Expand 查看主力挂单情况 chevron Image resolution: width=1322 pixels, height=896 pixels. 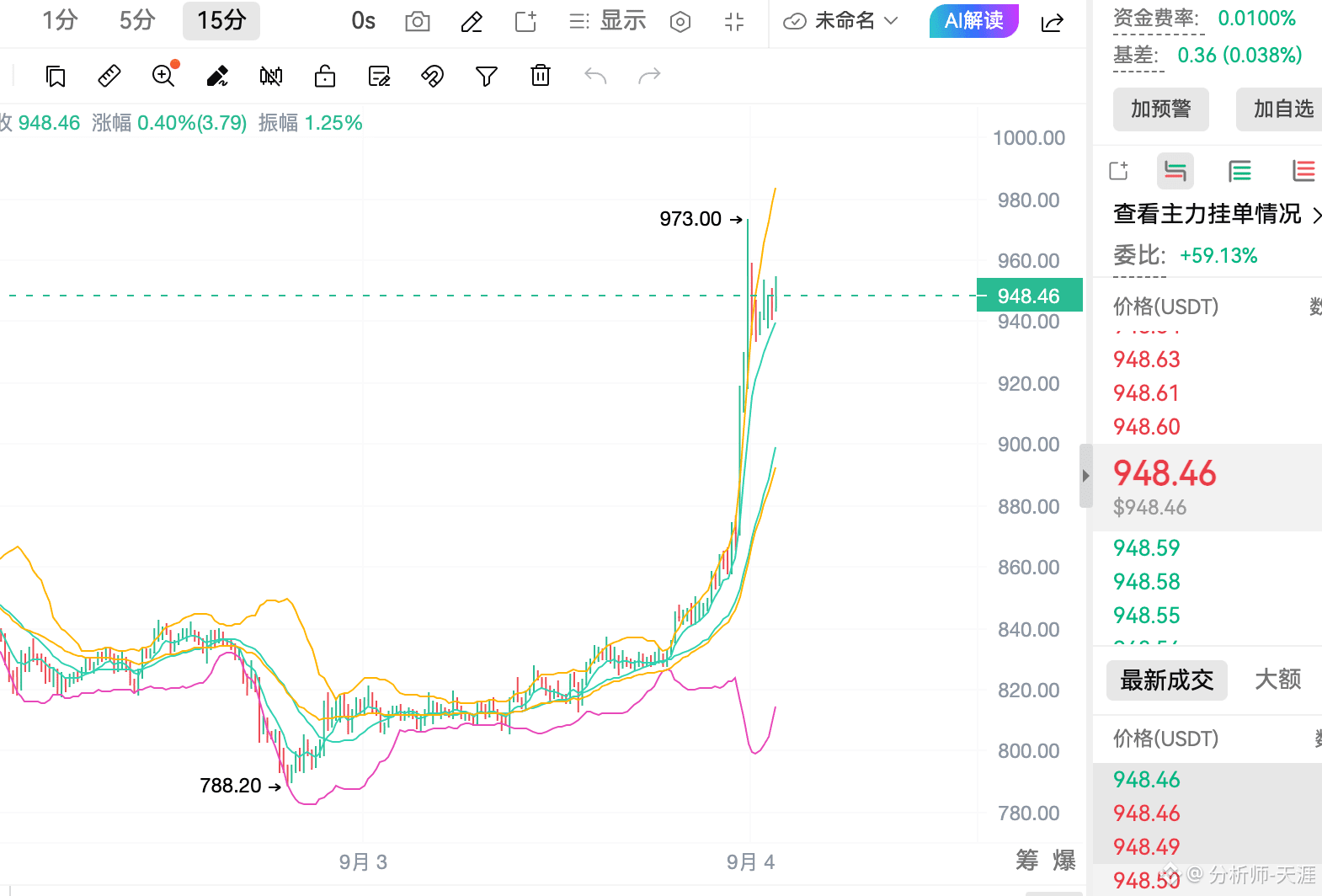pyautogui.click(x=1316, y=216)
